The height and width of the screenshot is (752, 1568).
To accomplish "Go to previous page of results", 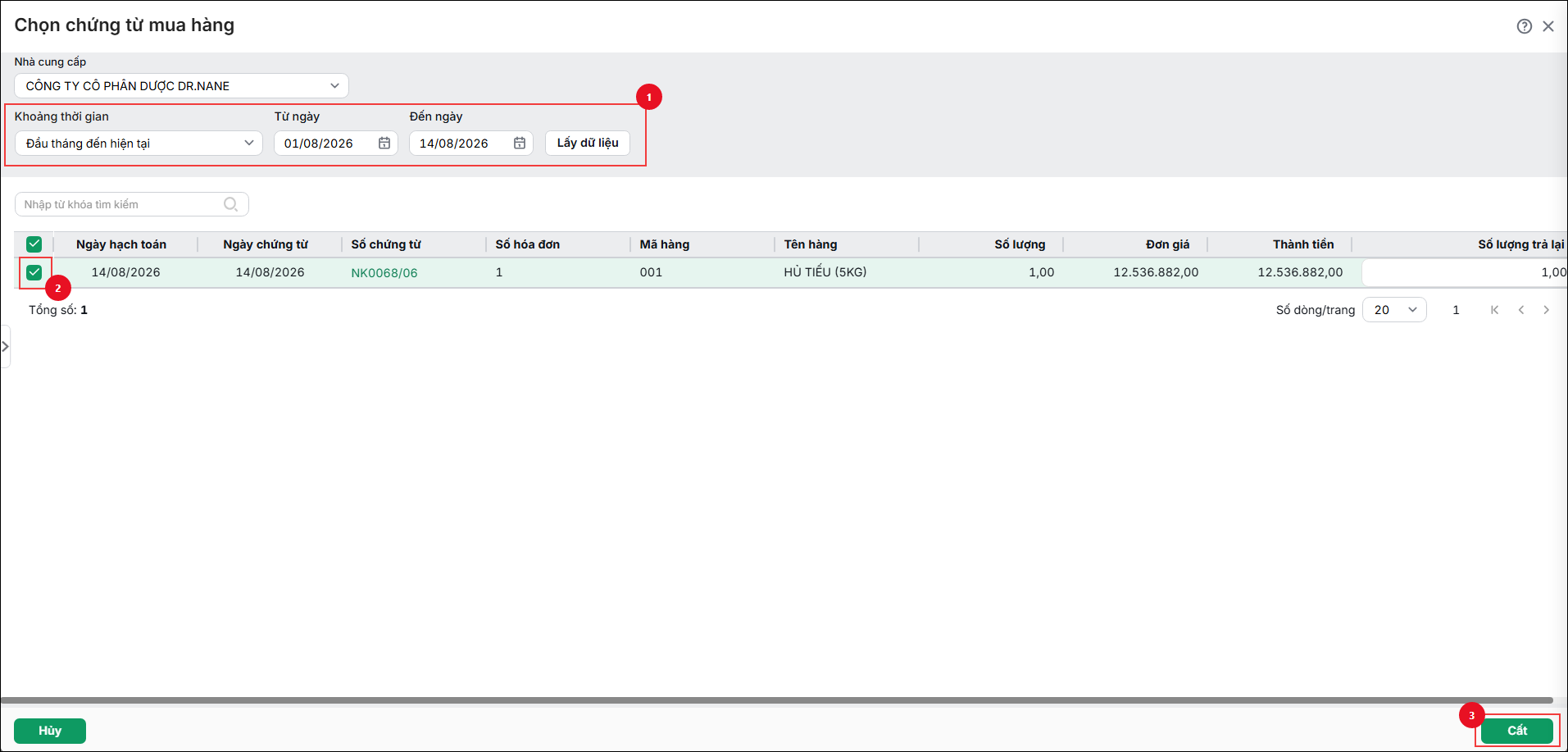I will (1521, 310).
